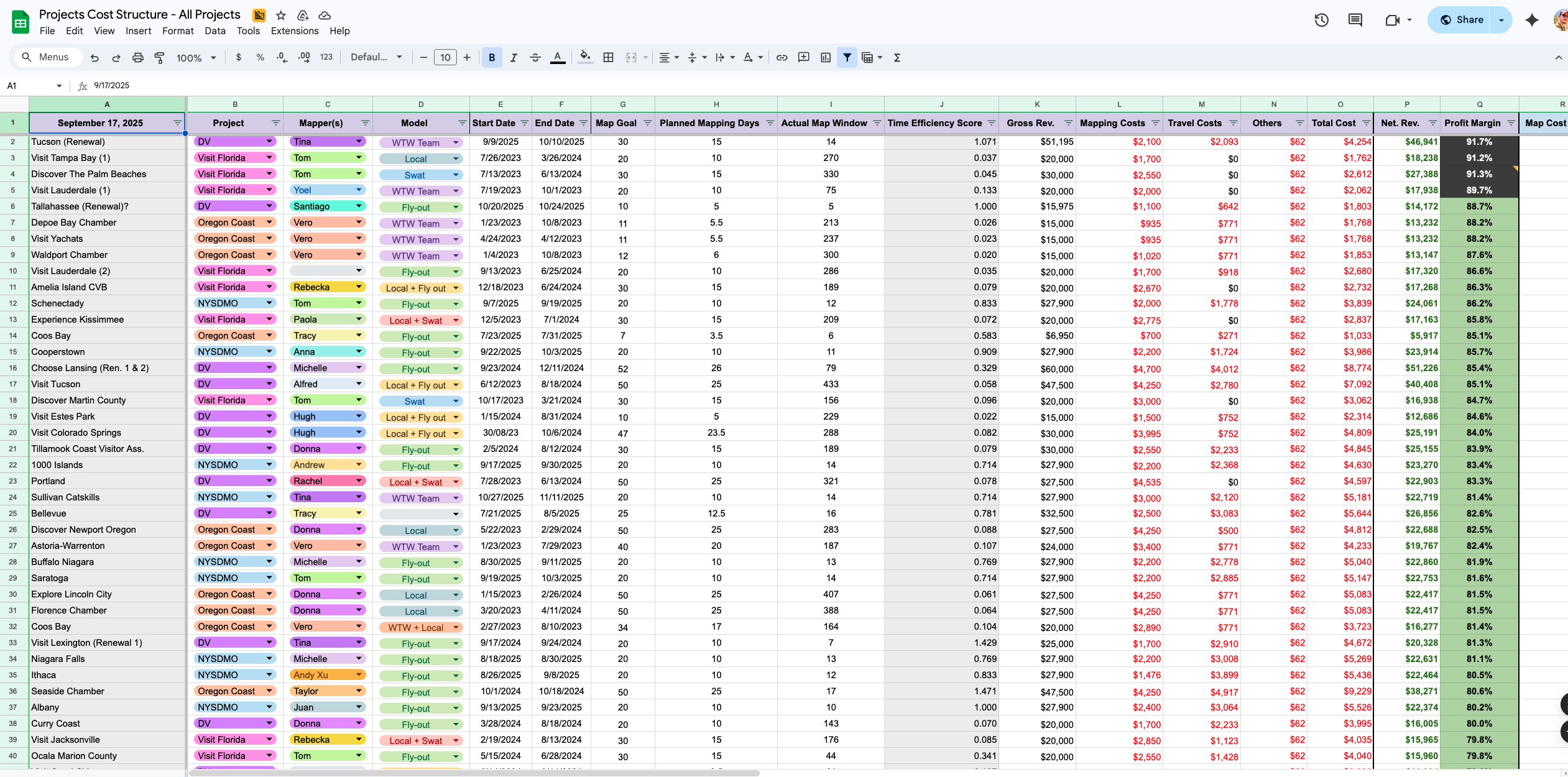Open the fill color picker

tap(584, 57)
